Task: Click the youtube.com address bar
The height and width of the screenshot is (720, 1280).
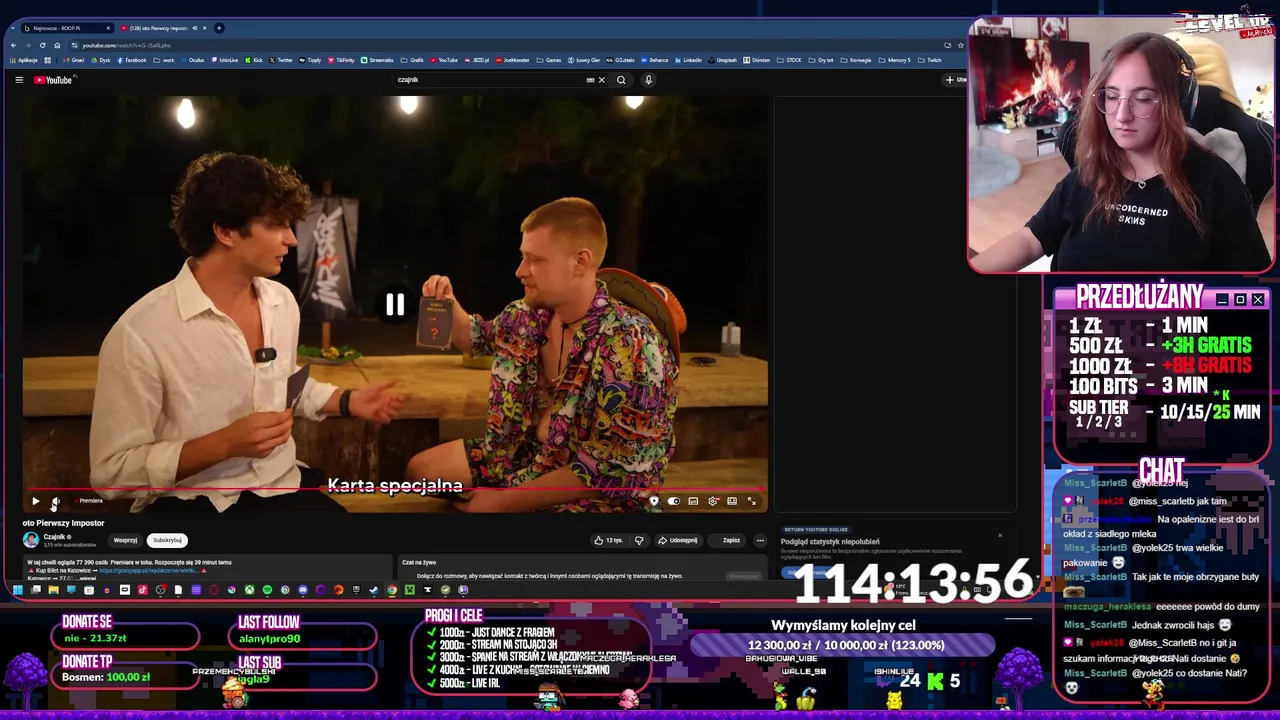Action: tap(500, 45)
